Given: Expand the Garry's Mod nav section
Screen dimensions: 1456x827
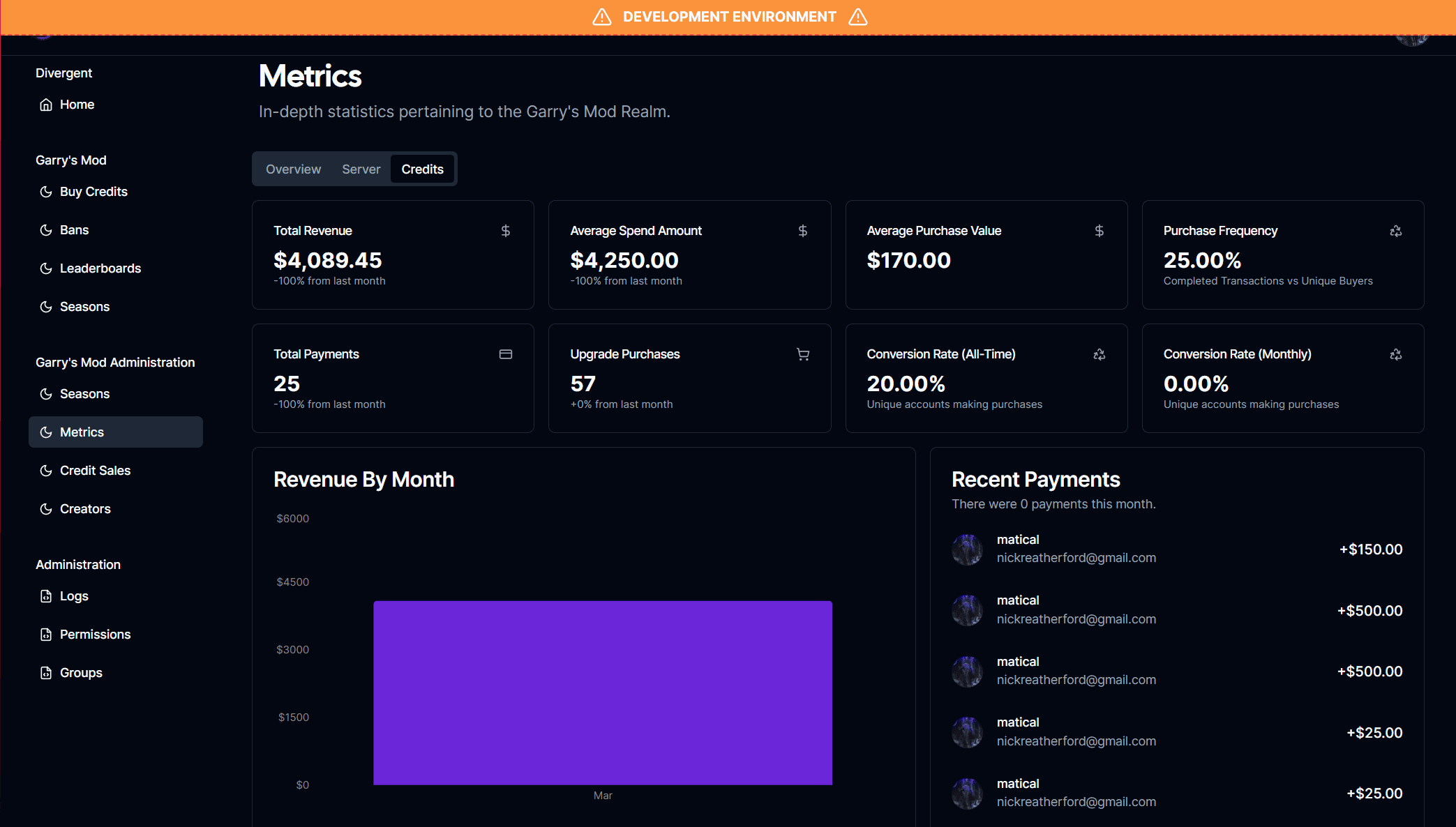Looking at the screenshot, I should pos(70,160).
